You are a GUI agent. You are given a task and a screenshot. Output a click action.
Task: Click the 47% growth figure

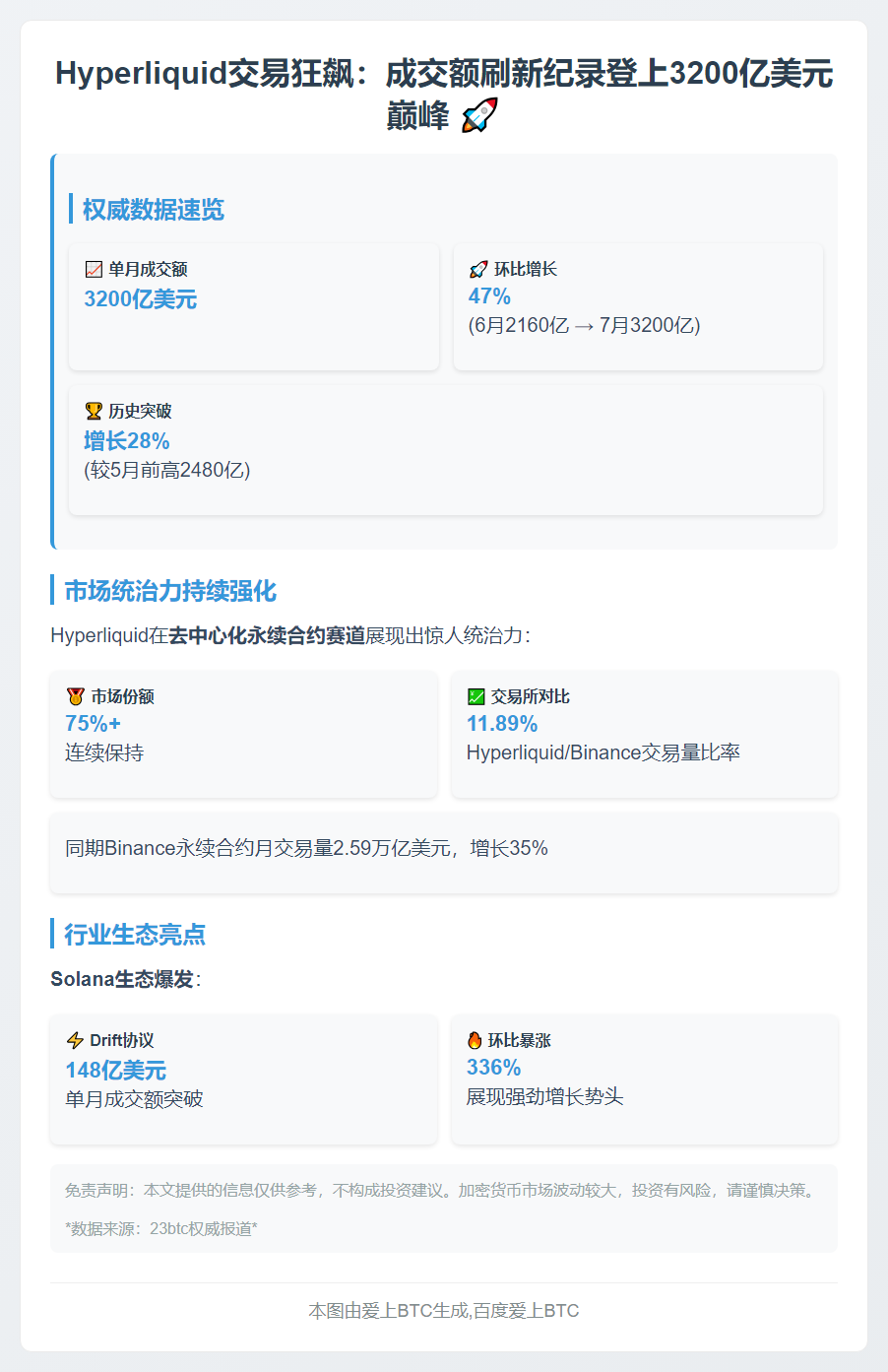tap(489, 296)
